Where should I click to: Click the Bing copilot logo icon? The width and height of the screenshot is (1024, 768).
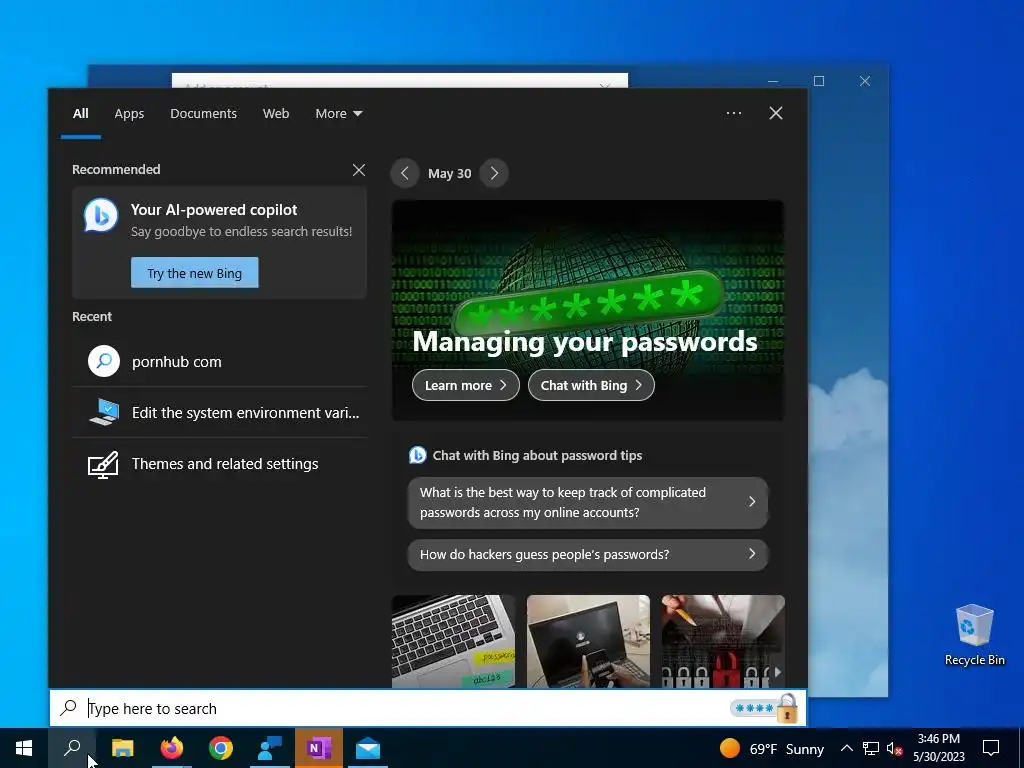101,215
